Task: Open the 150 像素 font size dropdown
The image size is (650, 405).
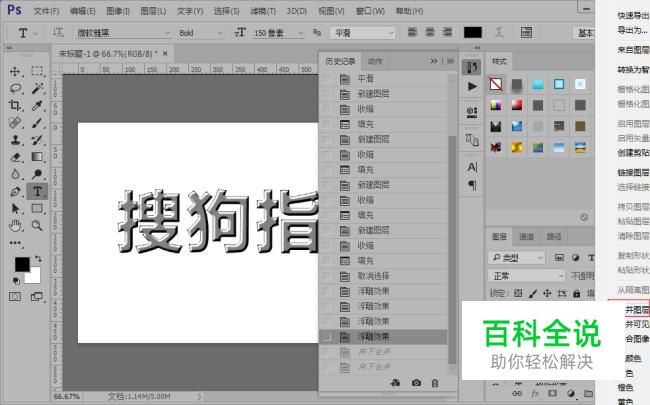Action: click(x=278, y=33)
